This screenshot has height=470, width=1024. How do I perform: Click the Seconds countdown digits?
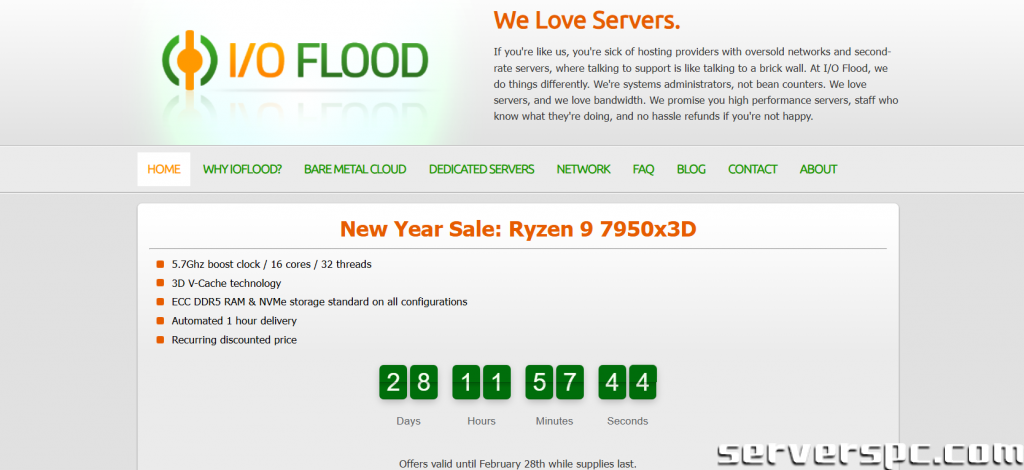tap(627, 382)
